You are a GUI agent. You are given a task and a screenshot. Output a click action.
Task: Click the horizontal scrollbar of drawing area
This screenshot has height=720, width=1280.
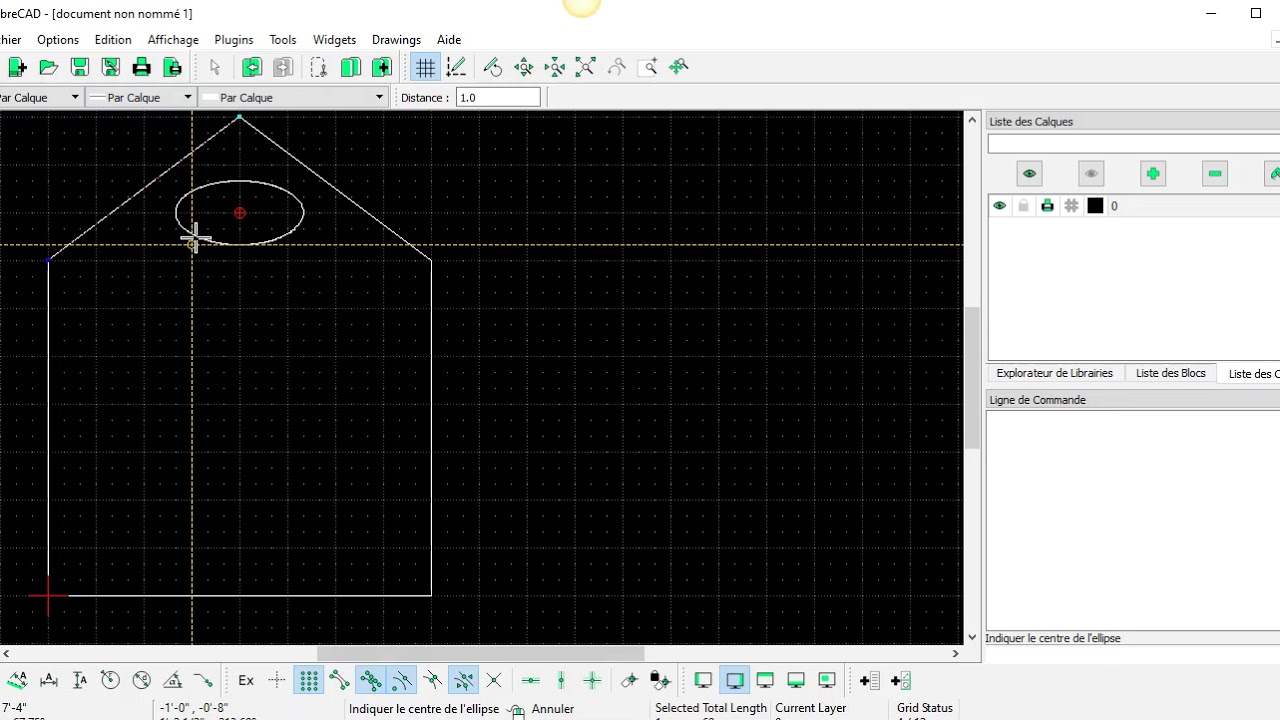(481, 654)
